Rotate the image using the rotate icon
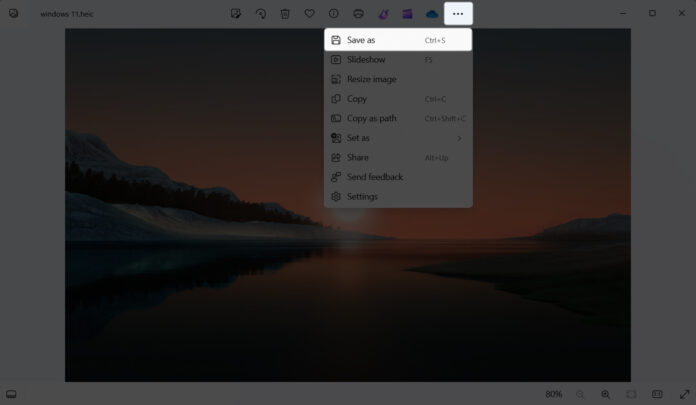The image size is (696, 405). point(261,14)
